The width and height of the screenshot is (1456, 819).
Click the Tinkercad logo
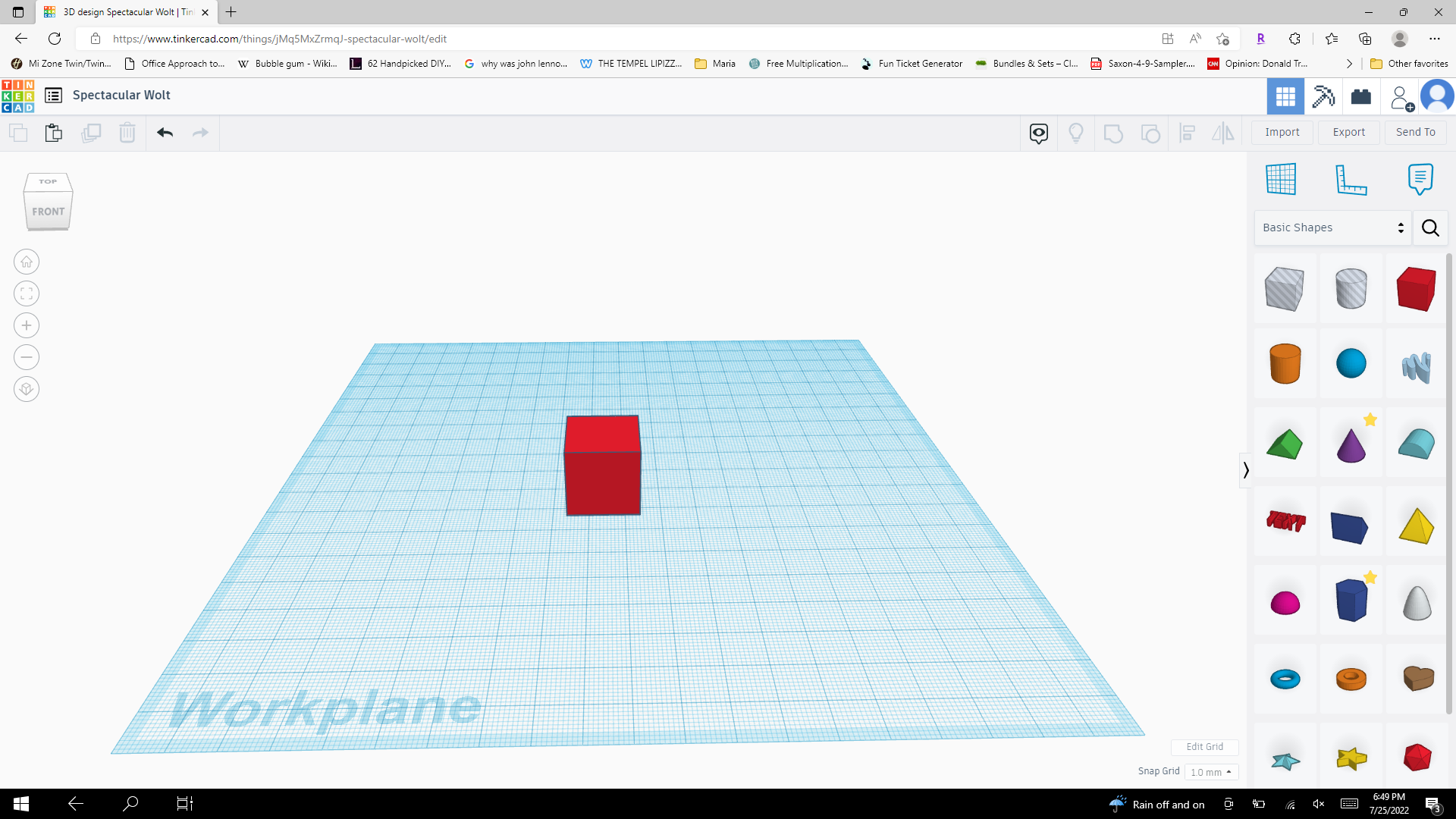[17, 96]
